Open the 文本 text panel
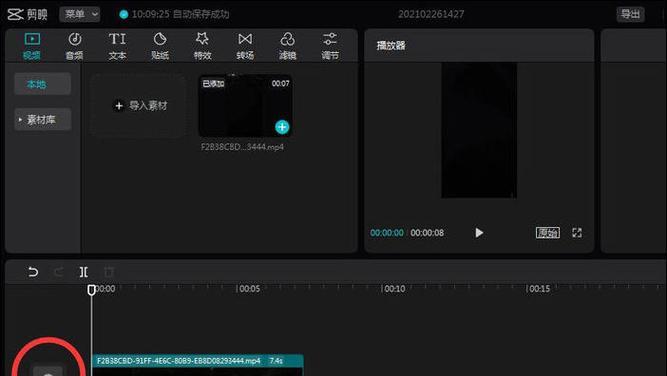The height and width of the screenshot is (376, 667). coord(117,46)
